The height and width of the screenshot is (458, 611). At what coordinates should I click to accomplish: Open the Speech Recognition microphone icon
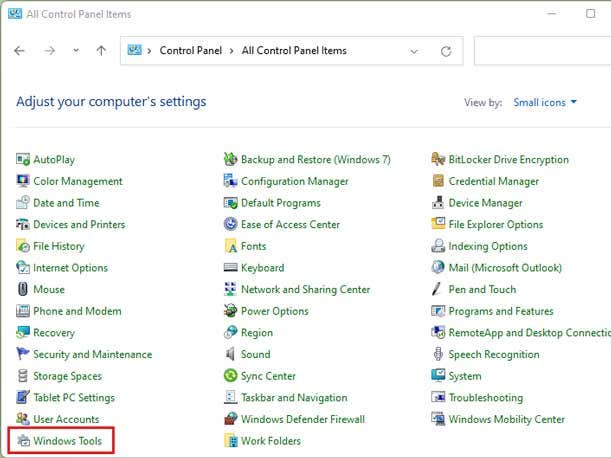click(439, 354)
